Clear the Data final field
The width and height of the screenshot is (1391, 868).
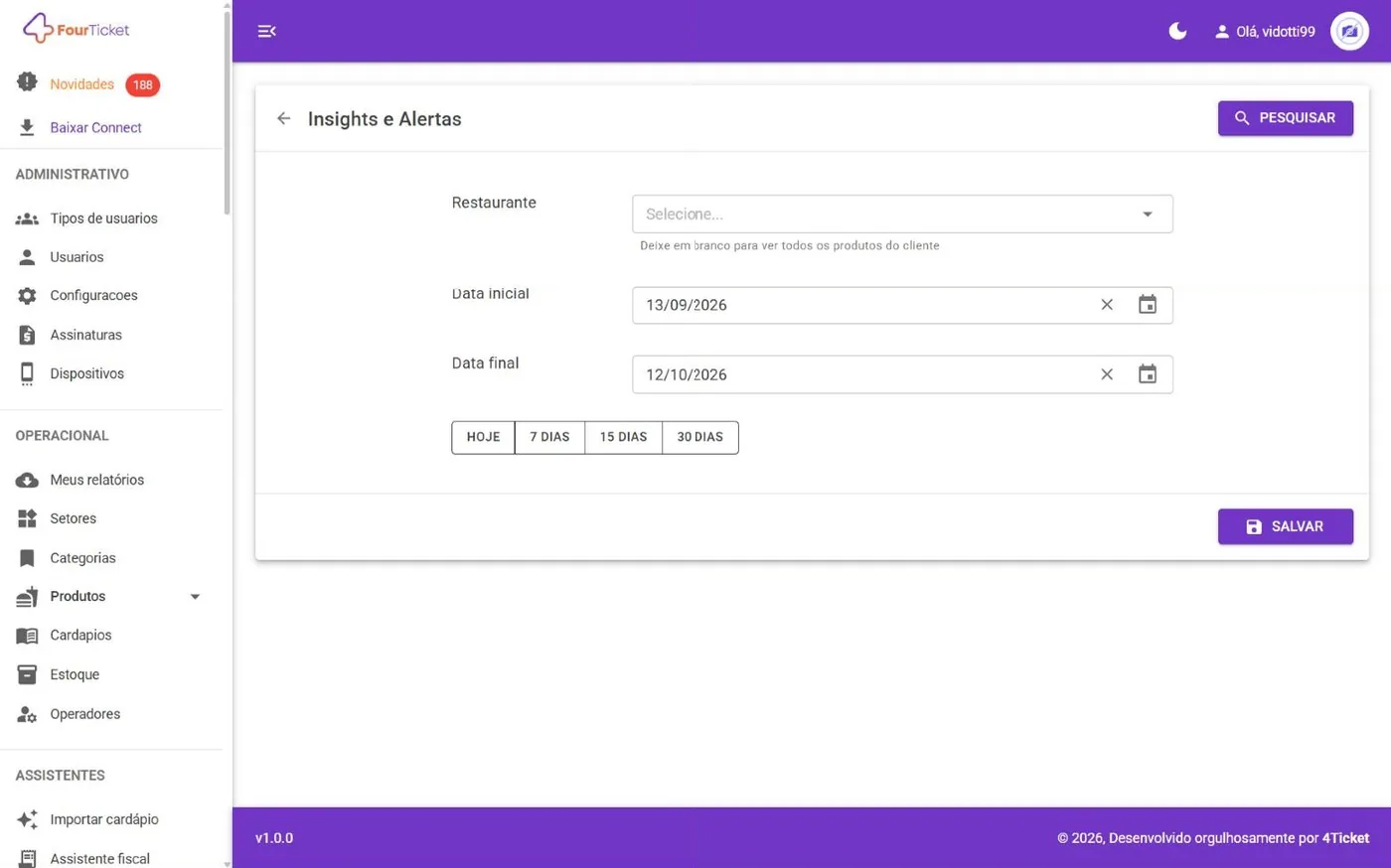(1107, 374)
